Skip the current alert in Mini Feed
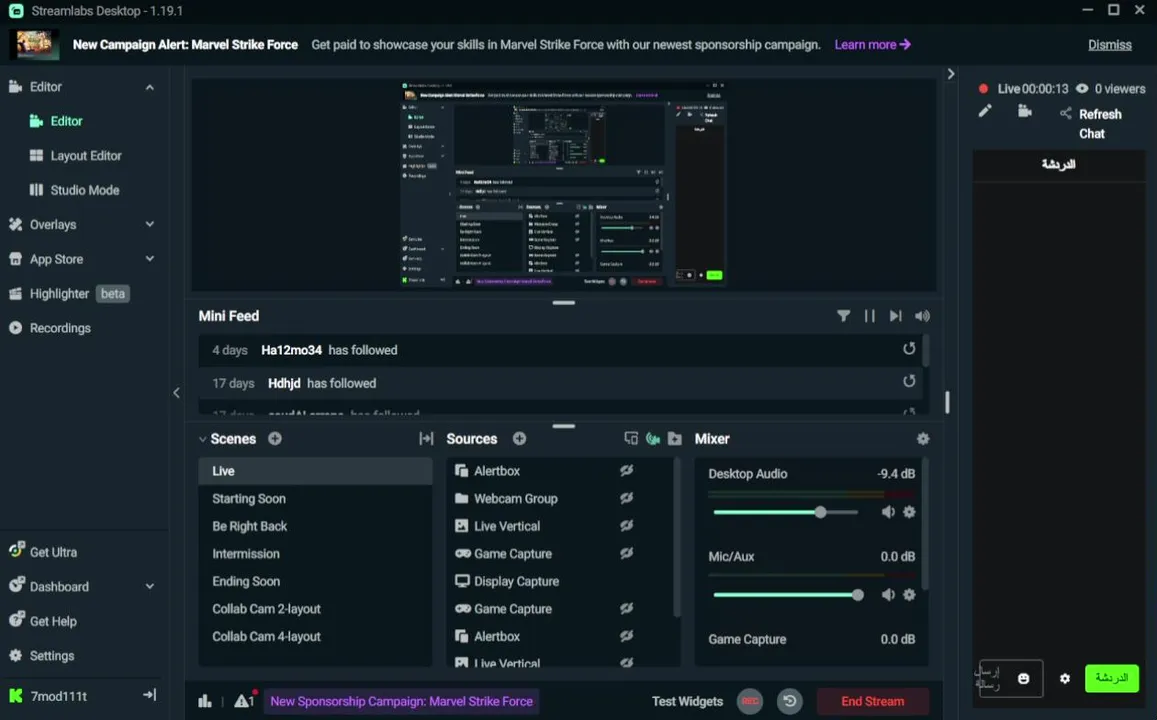 tap(896, 316)
